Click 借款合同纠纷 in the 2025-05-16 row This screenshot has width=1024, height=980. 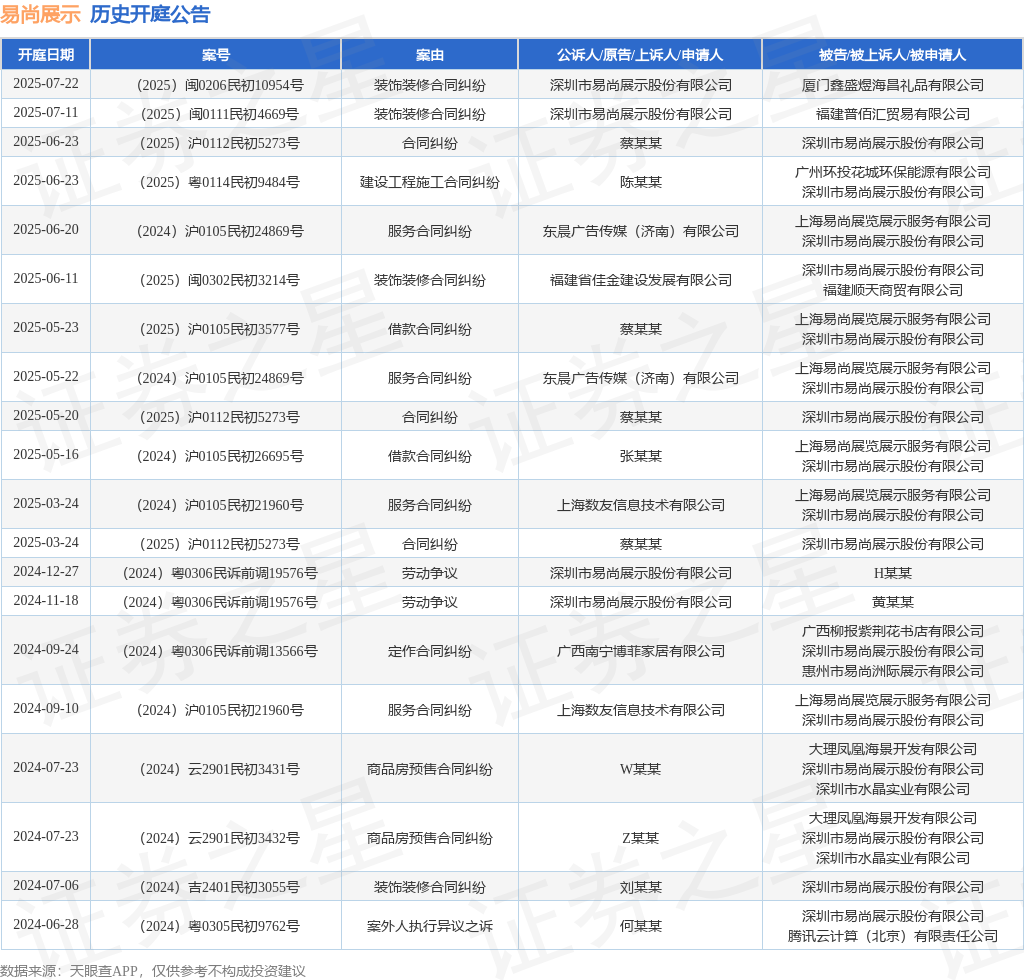[430, 456]
